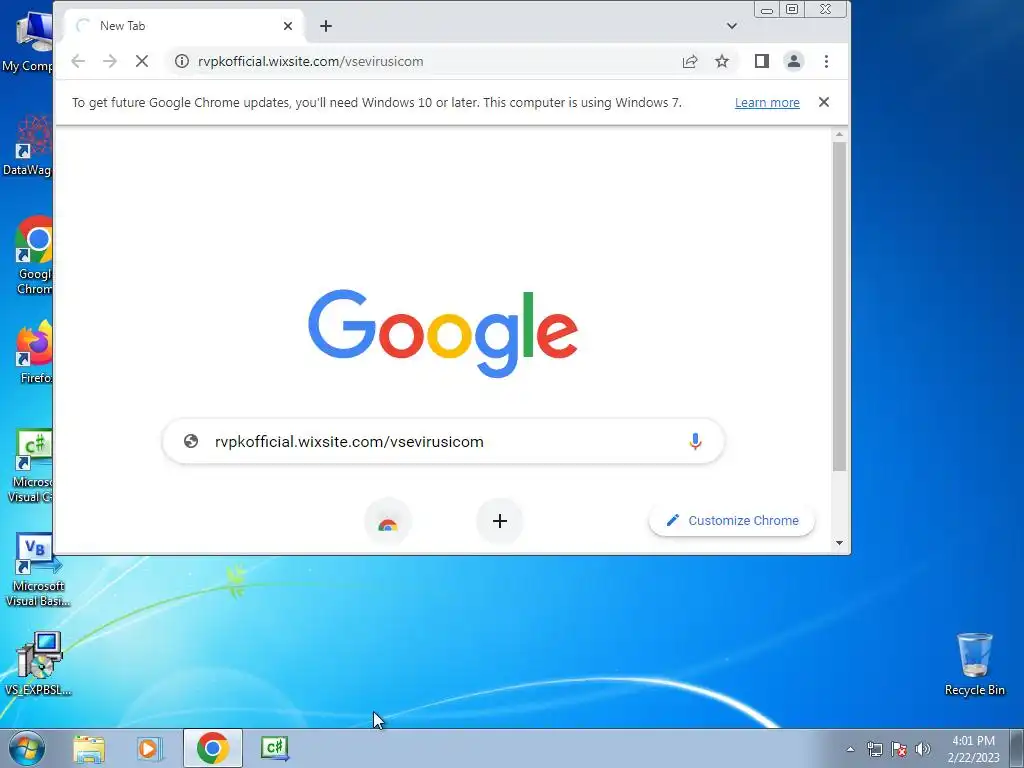The image size is (1024, 768).
Task: Click the globe icon in search box
Action: click(191, 441)
